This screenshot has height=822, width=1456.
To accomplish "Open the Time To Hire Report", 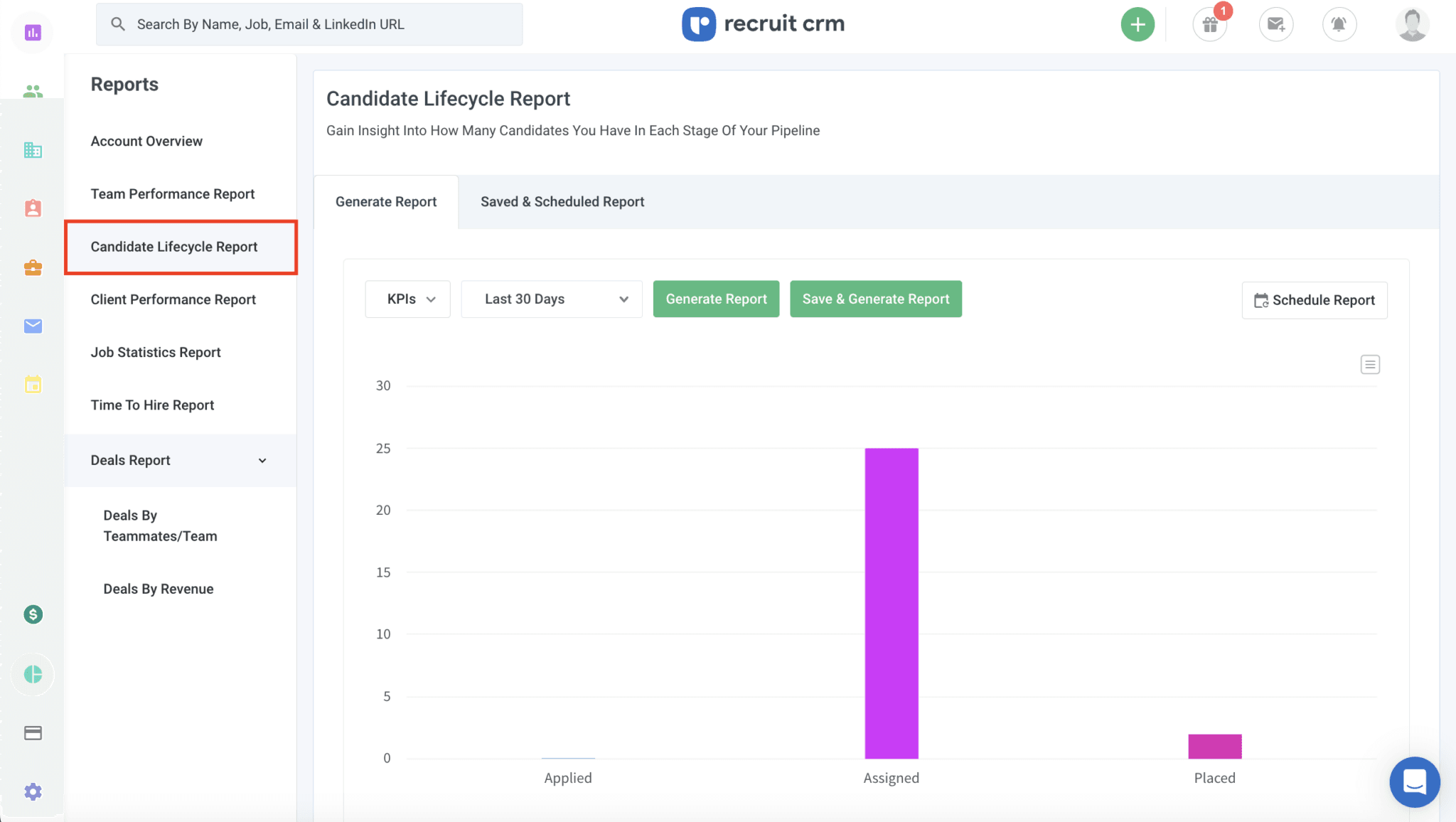I will [152, 405].
